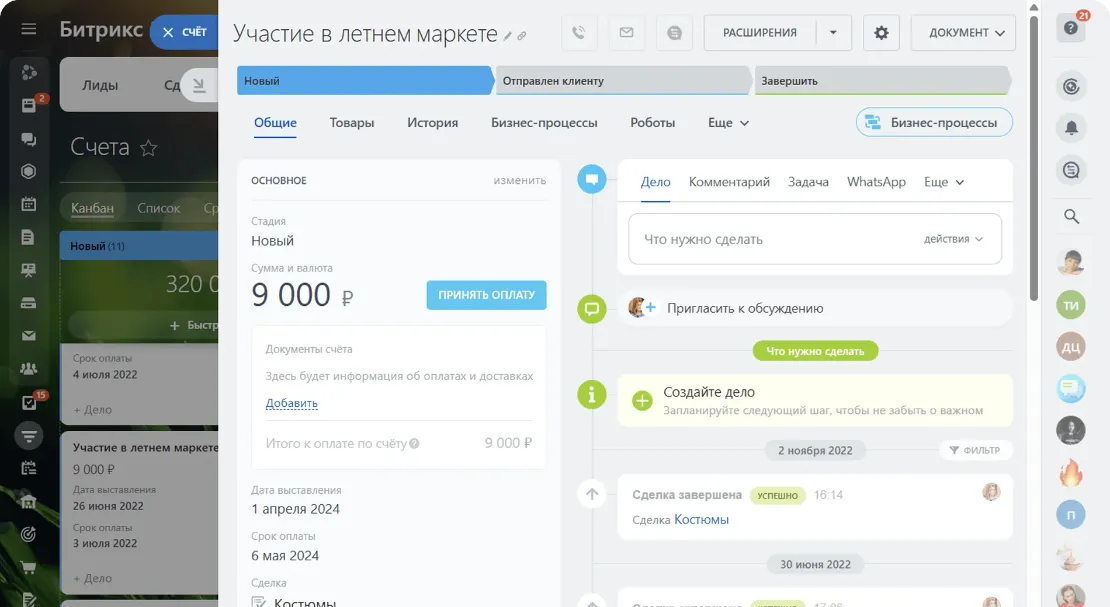Open the Костюмы deal link
Screen dimensions: 1110x607
(x=702, y=519)
